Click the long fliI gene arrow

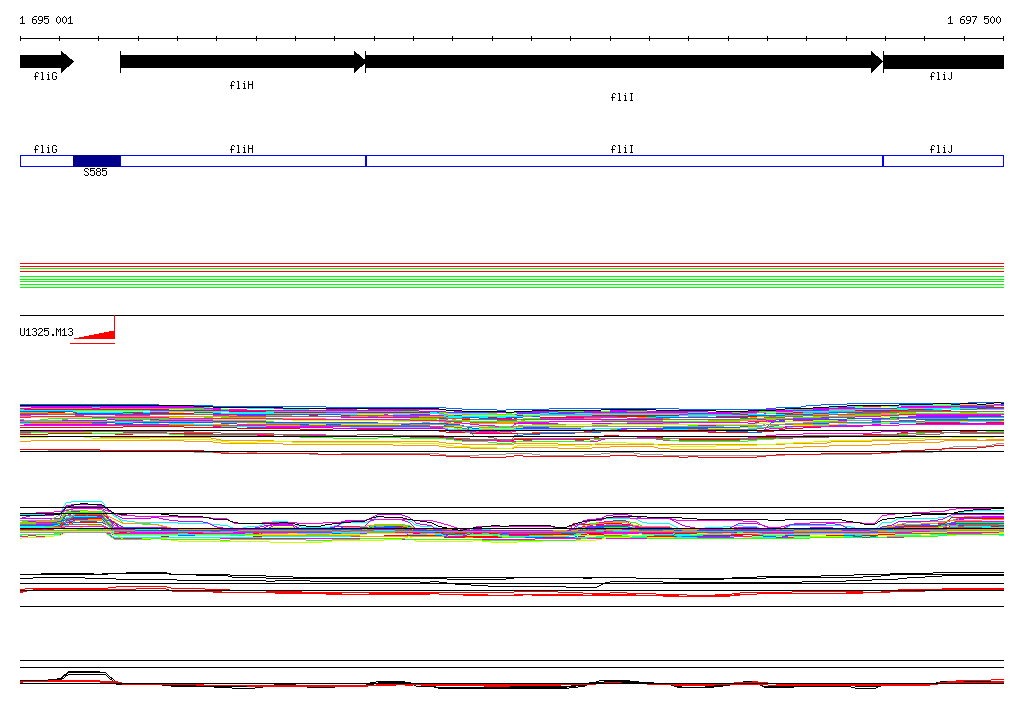(x=624, y=62)
